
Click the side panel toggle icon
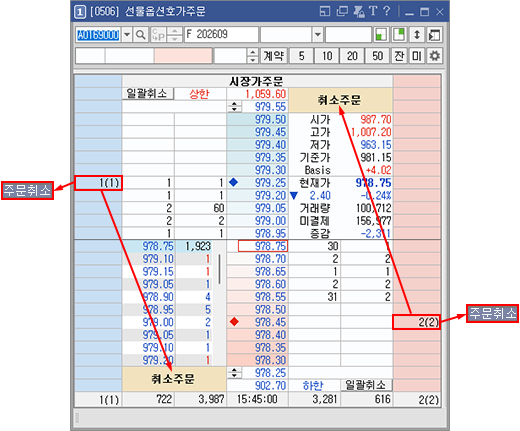434,35
